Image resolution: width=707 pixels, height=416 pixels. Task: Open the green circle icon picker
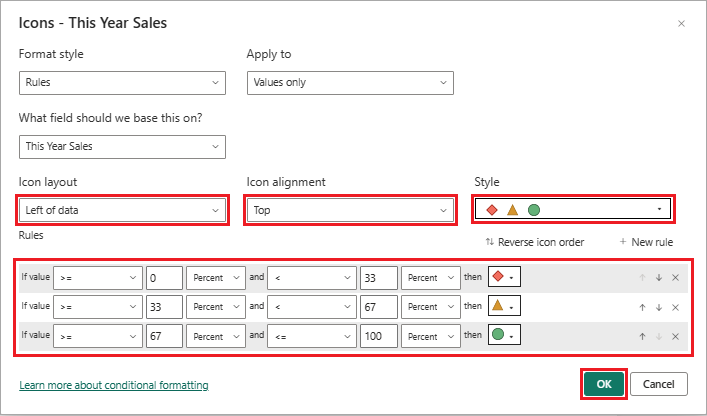[x=504, y=334]
